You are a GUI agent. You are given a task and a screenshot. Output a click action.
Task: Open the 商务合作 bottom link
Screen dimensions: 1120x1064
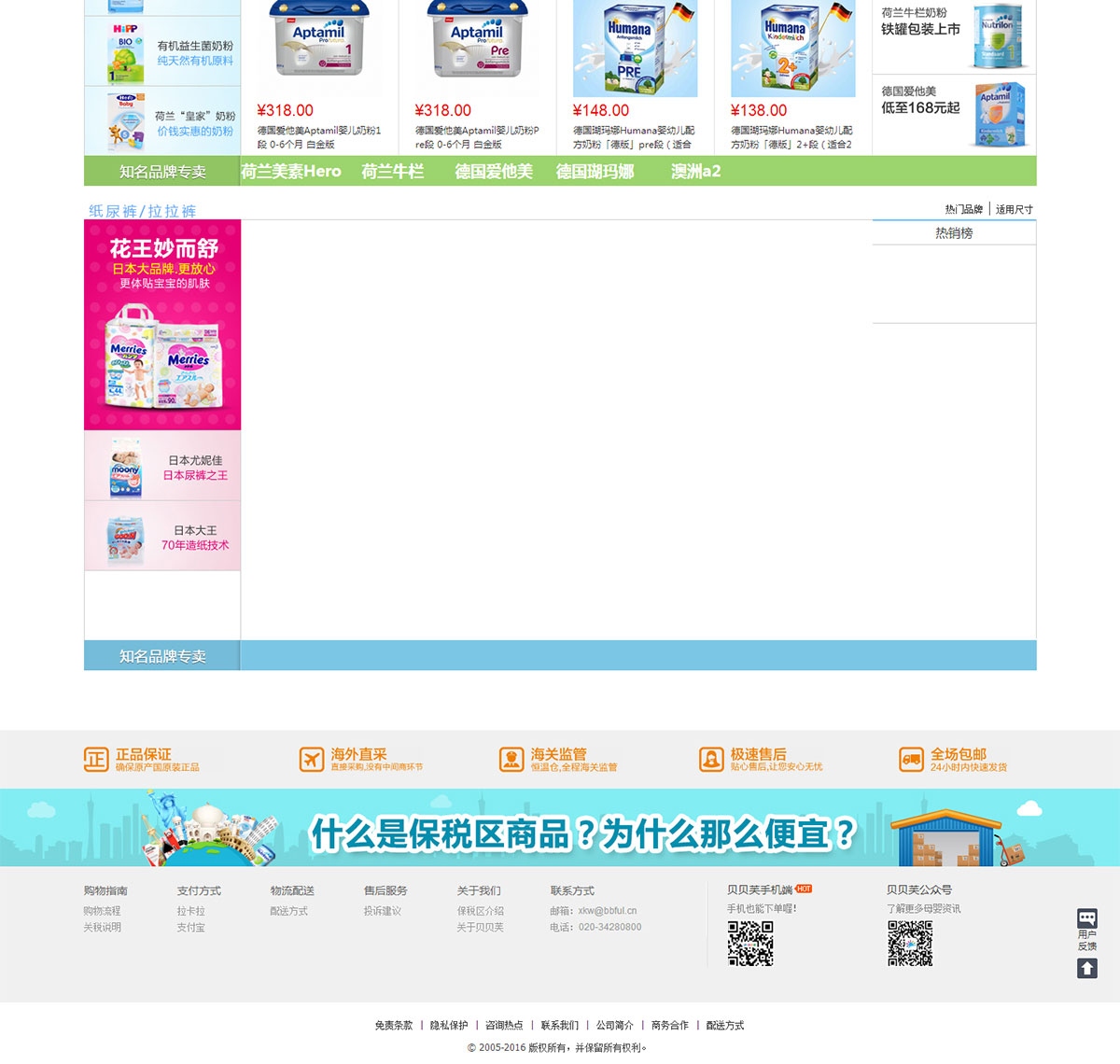coord(670,1025)
